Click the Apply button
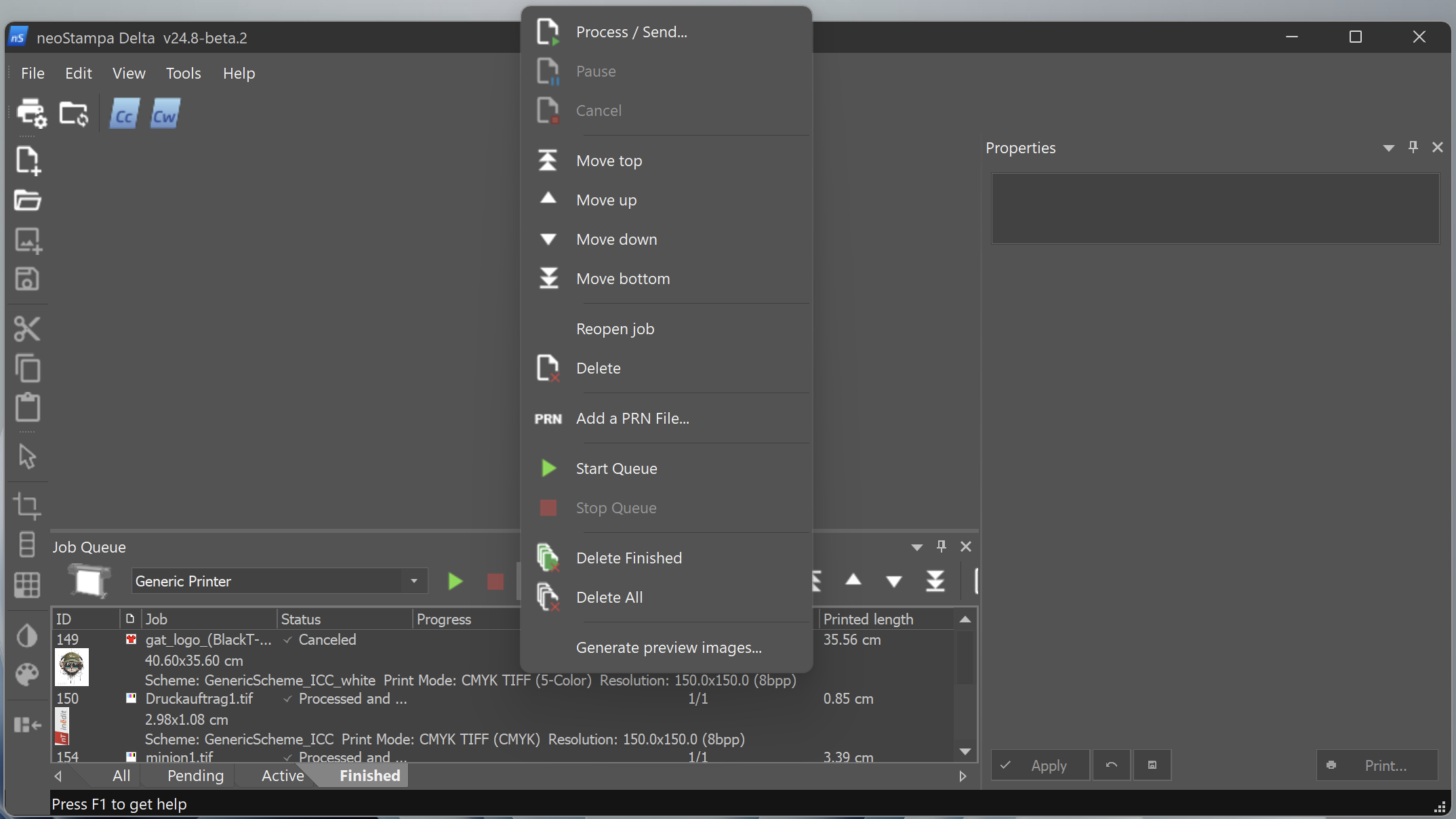1456x819 pixels. pyautogui.click(x=1040, y=765)
